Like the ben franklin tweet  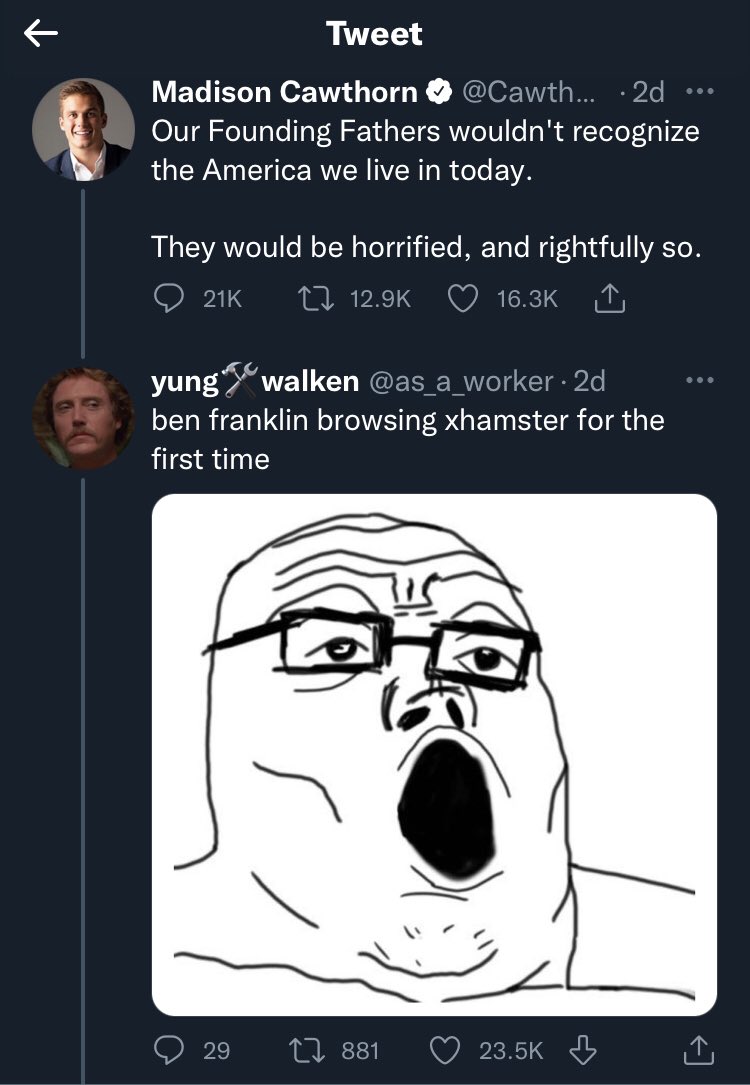pos(444,1049)
